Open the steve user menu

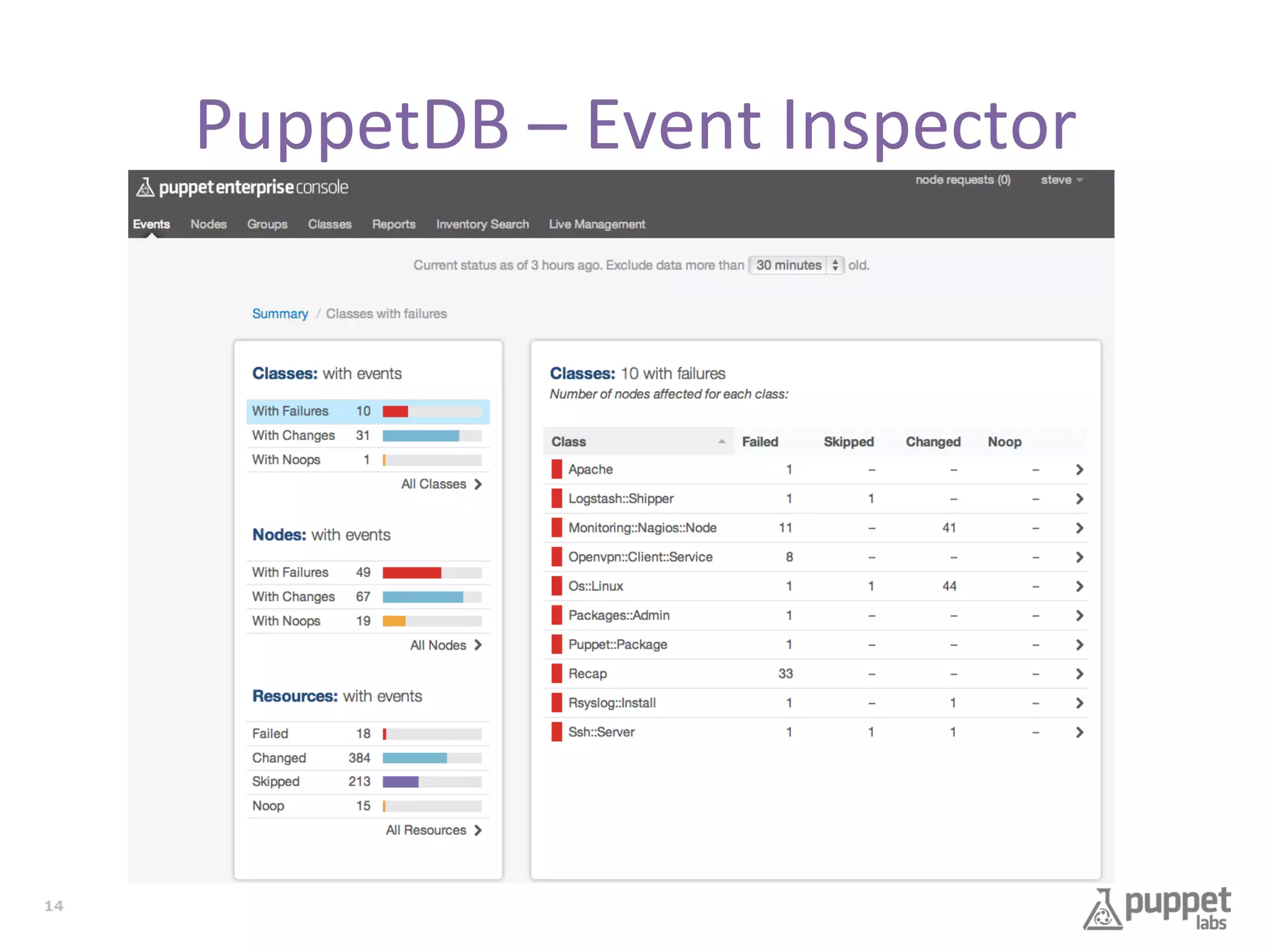click(x=1062, y=180)
